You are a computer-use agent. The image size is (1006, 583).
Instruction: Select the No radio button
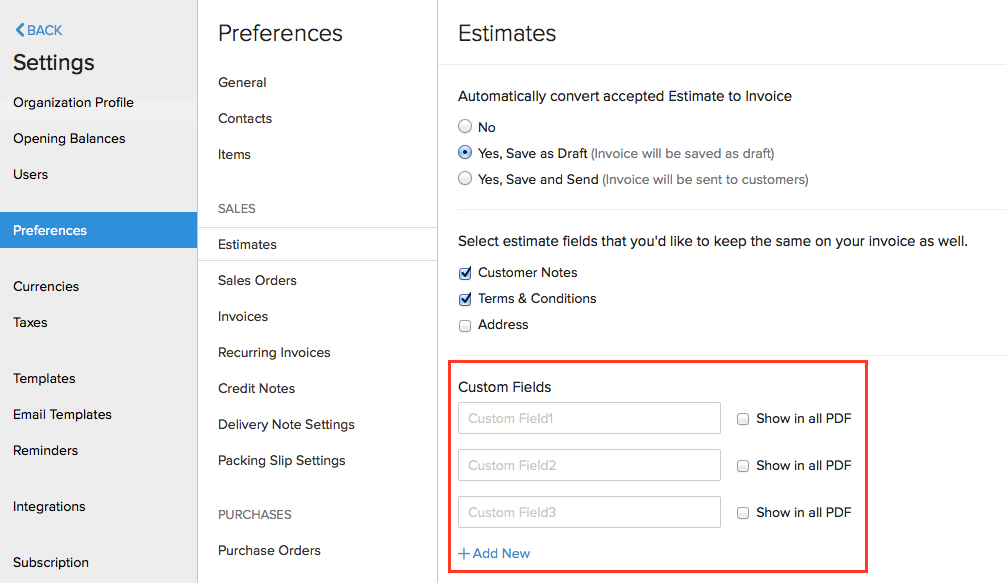465,126
